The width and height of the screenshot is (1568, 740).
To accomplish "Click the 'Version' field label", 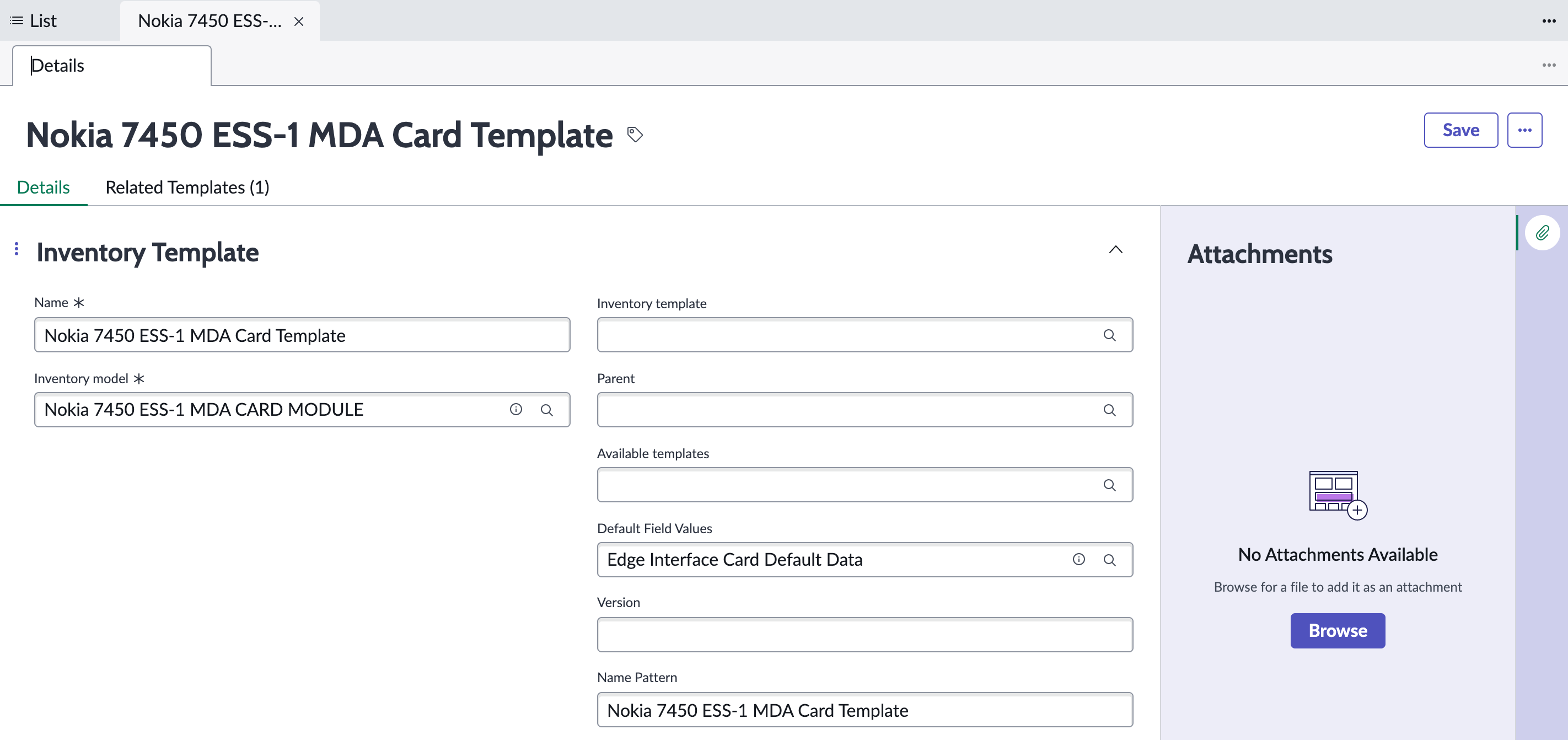I will pyautogui.click(x=619, y=603).
